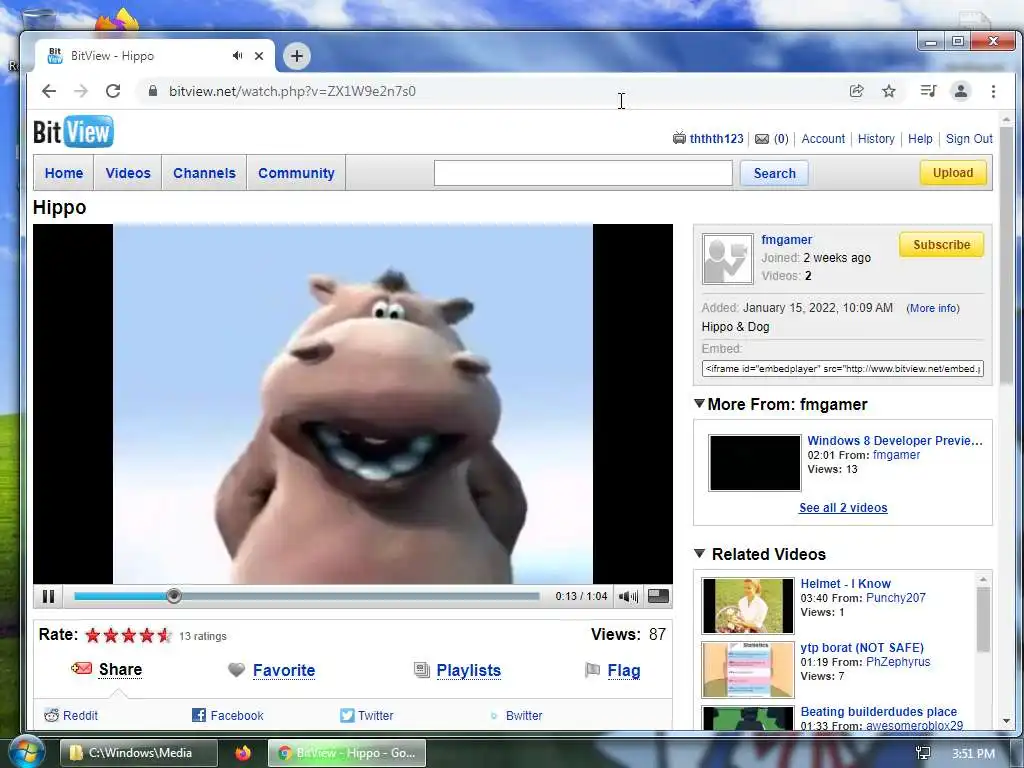The width and height of the screenshot is (1024, 768).
Task: Open the Helmet - I Know video
Action: (x=846, y=584)
